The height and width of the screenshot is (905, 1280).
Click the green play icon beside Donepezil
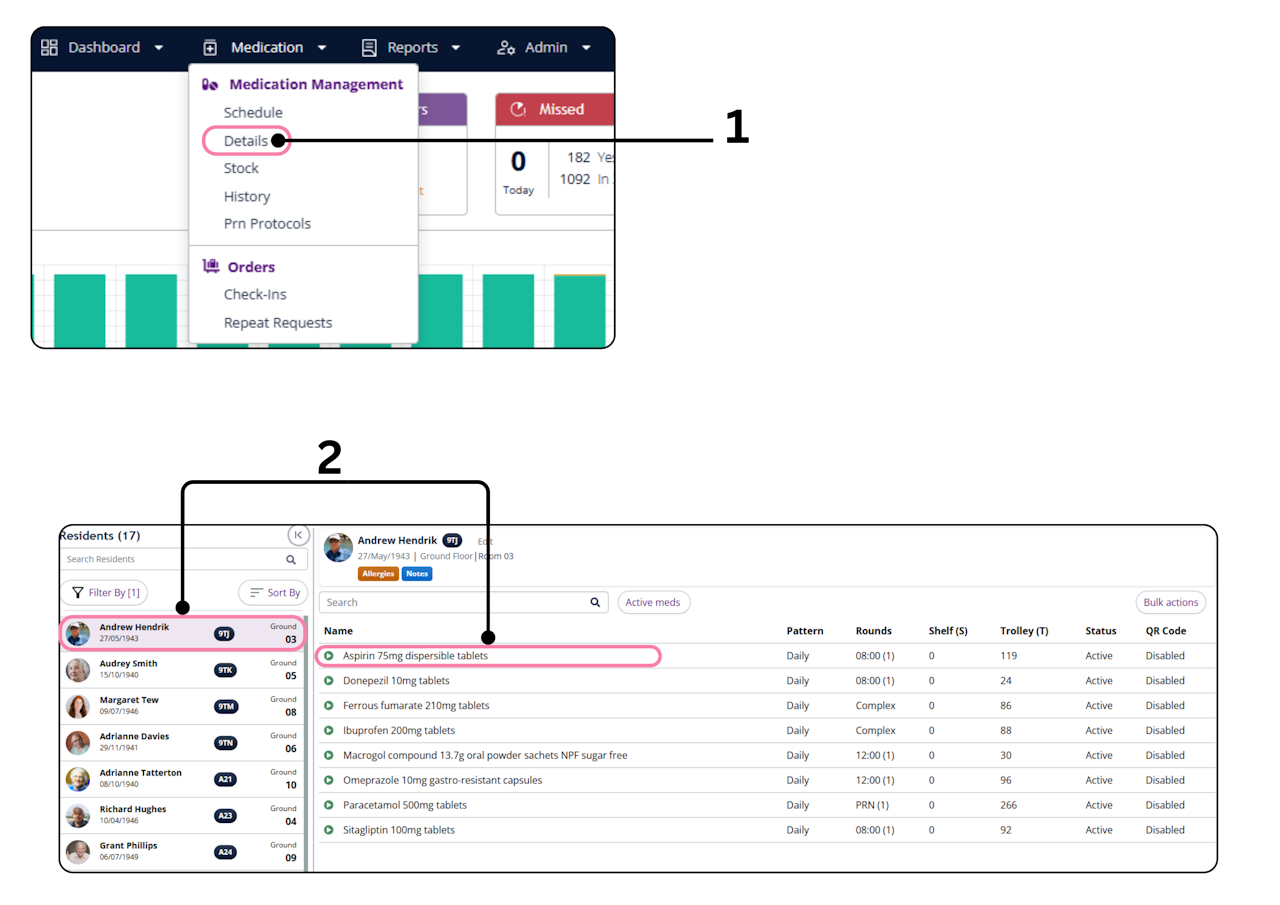tap(329, 681)
